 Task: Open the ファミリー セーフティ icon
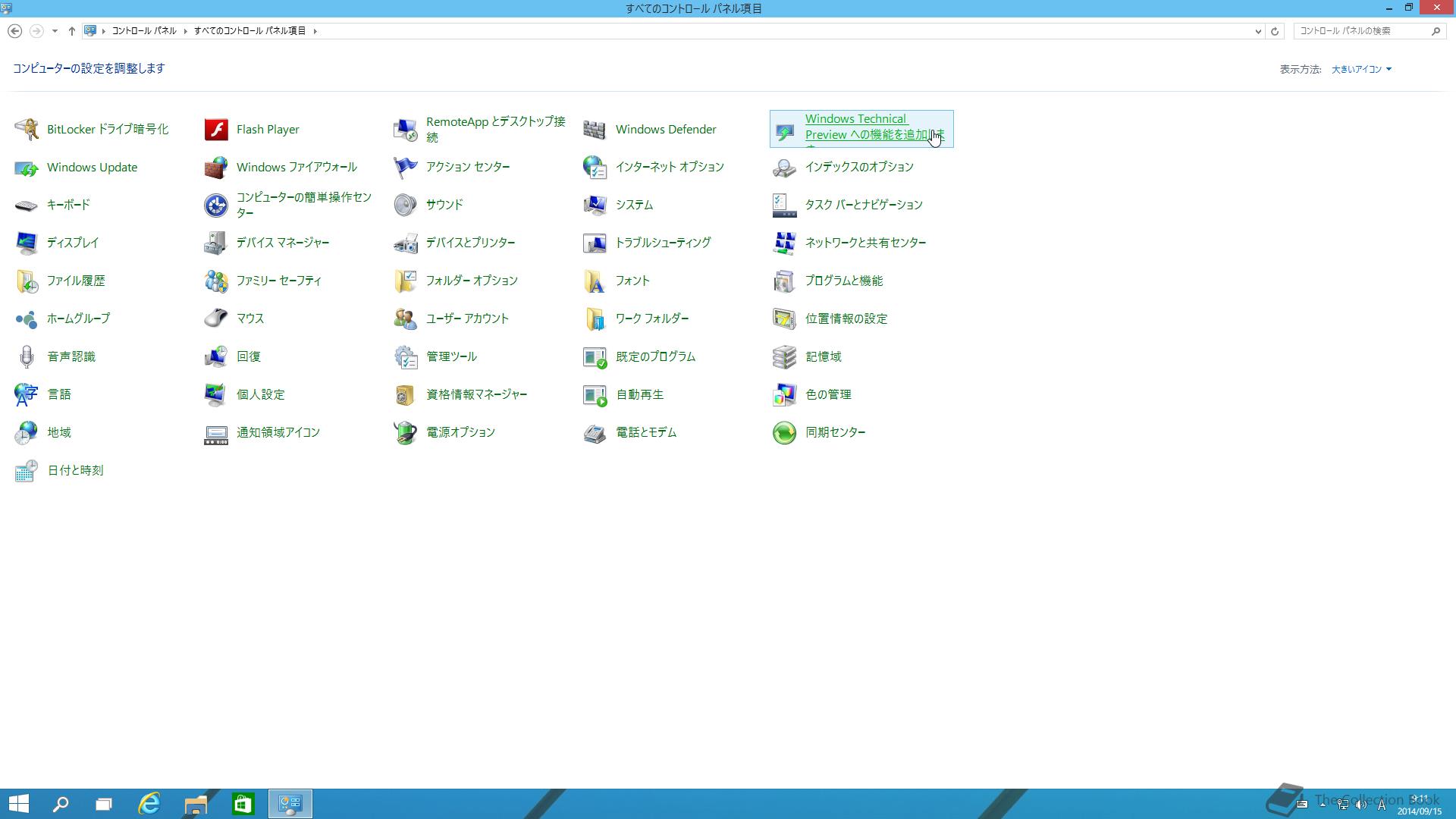pyautogui.click(x=216, y=281)
